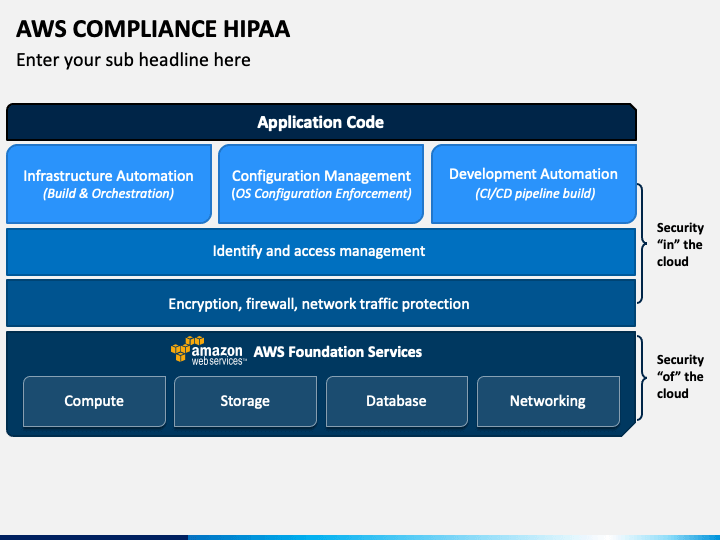Click the amazon web services logo

208,351
